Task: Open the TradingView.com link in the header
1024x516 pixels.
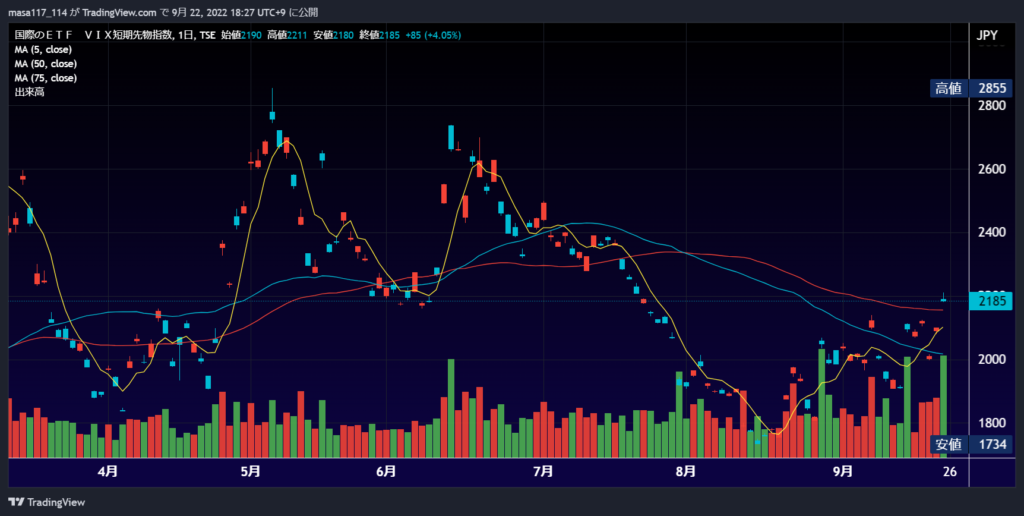Action: [x=120, y=12]
